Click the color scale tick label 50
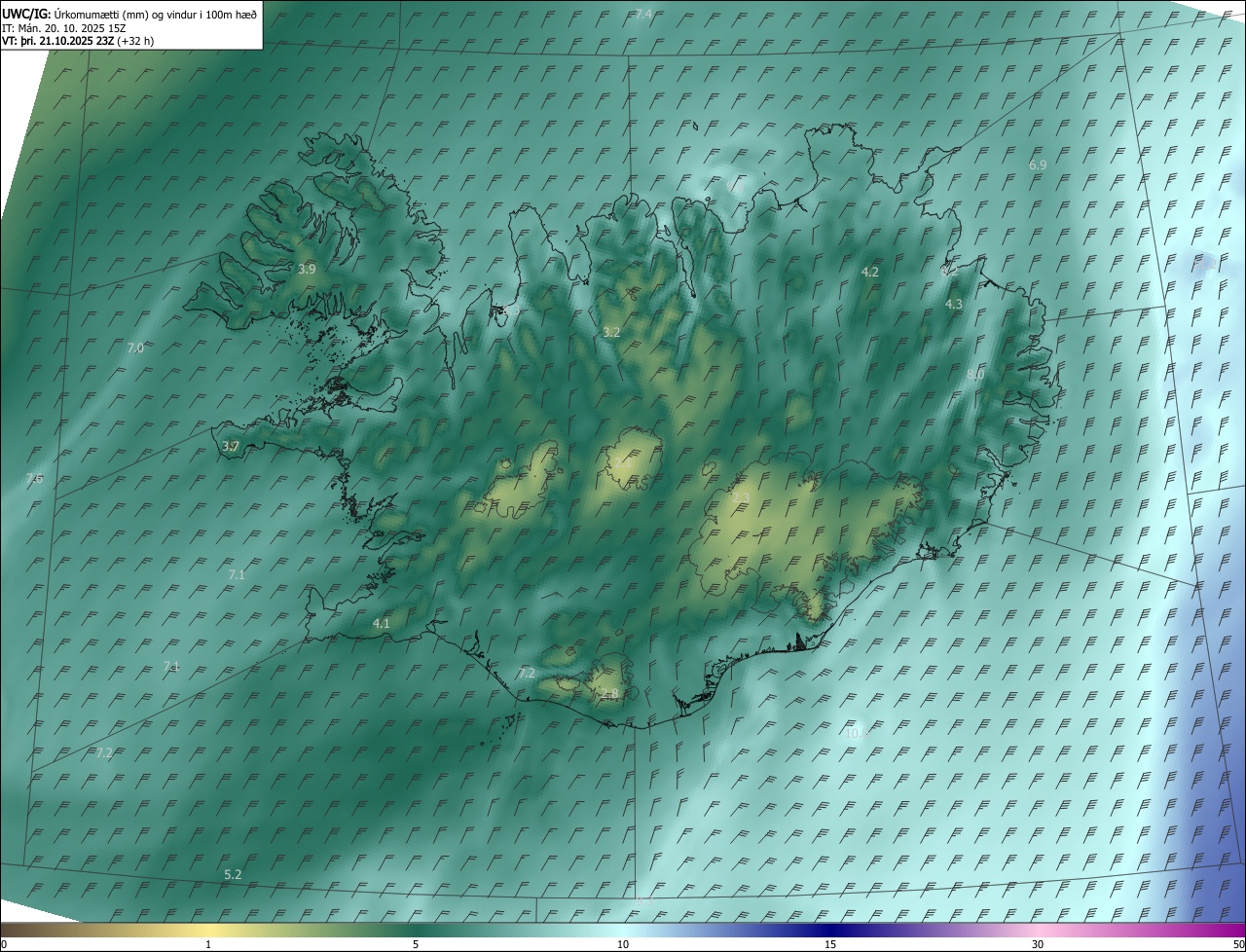The height and width of the screenshot is (952, 1246). point(1238,944)
